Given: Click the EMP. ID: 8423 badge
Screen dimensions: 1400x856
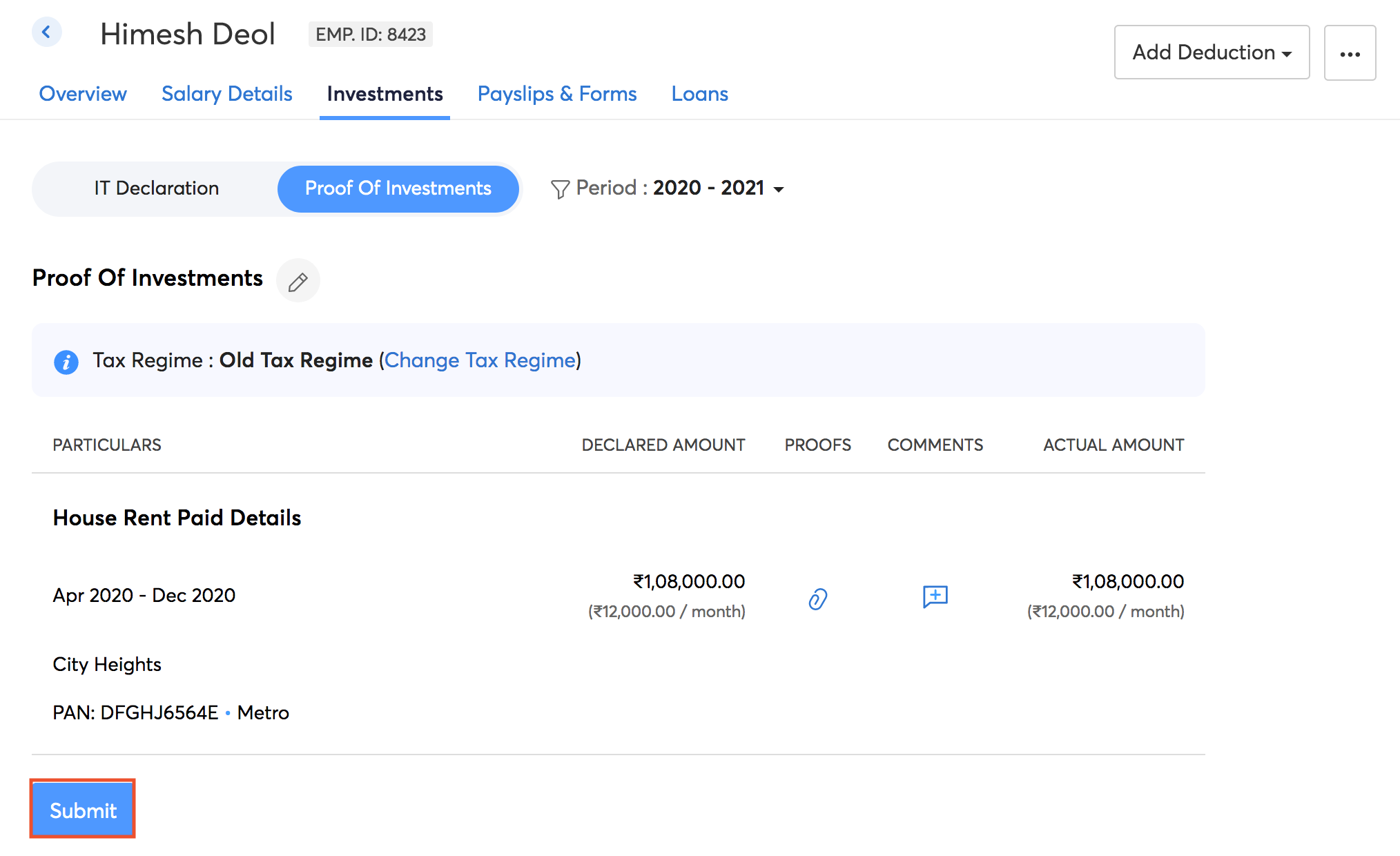Looking at the screenshot, I should pyautogui.click(x=370, y=34).
